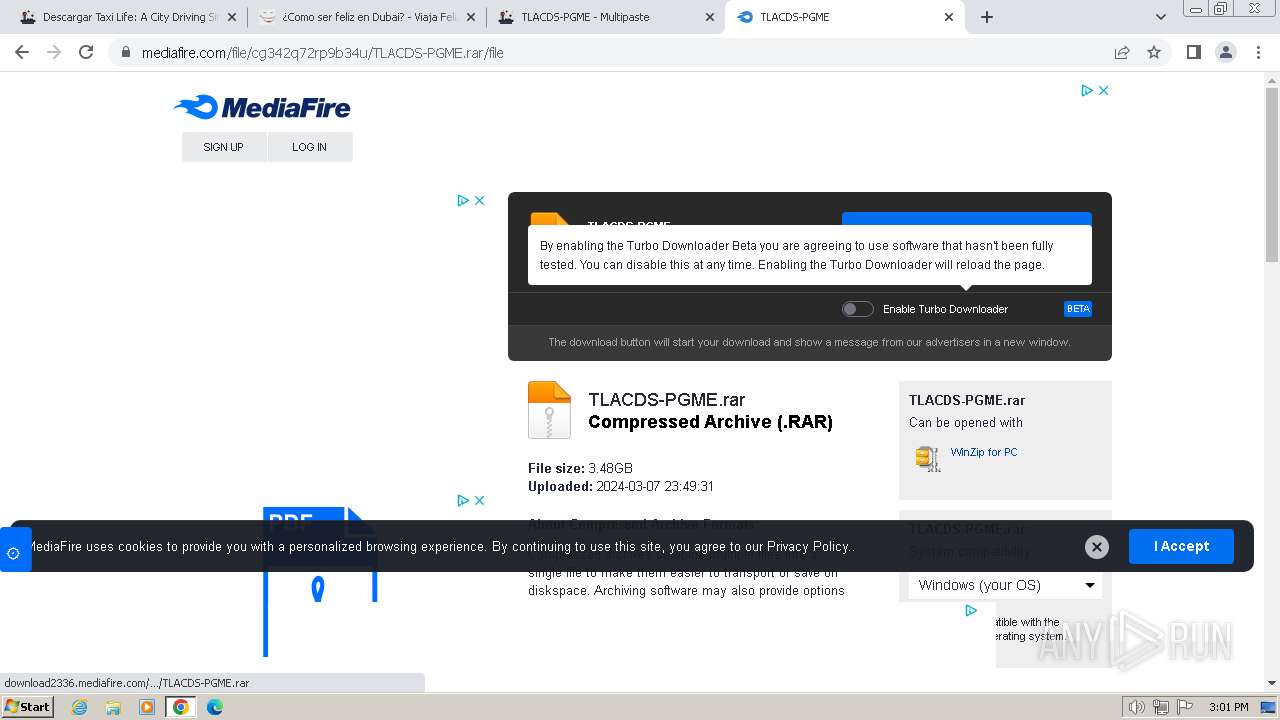Open media player from taskbar
The height and width of the screenshot is (720, 1280).
point(147,707)
